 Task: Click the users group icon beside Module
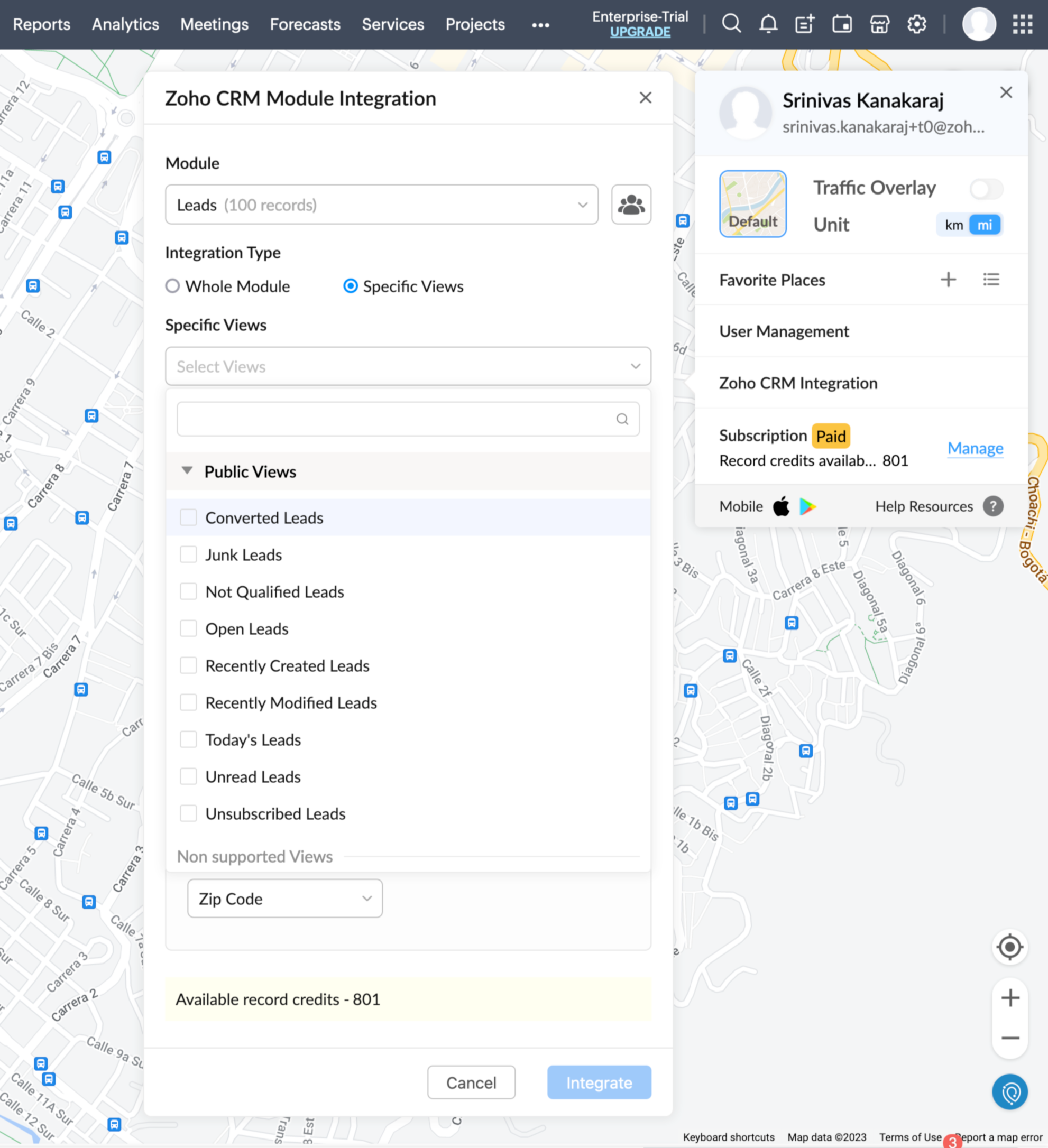coord(631,205)
